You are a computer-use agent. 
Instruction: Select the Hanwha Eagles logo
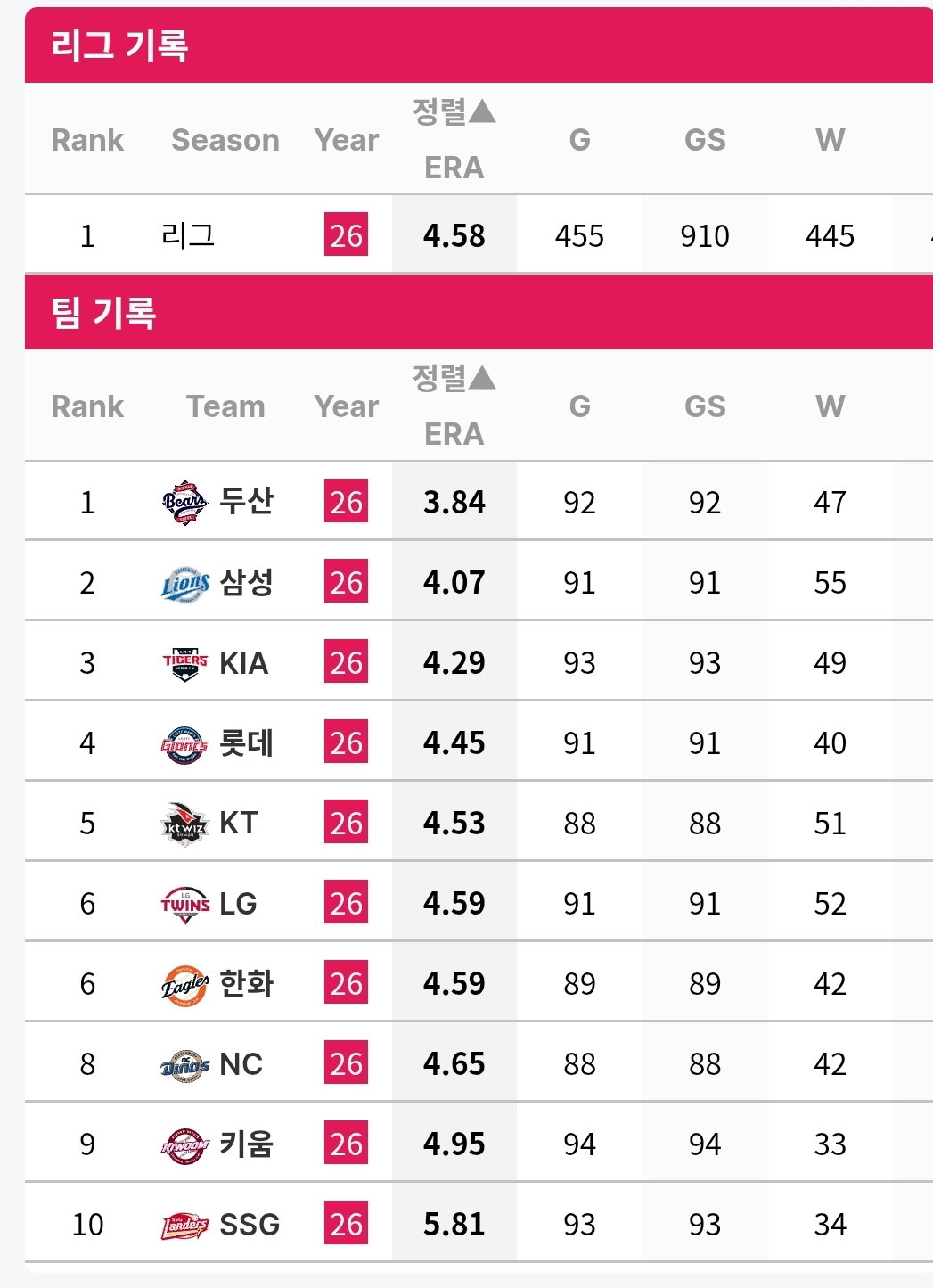(x=185, y=984)
